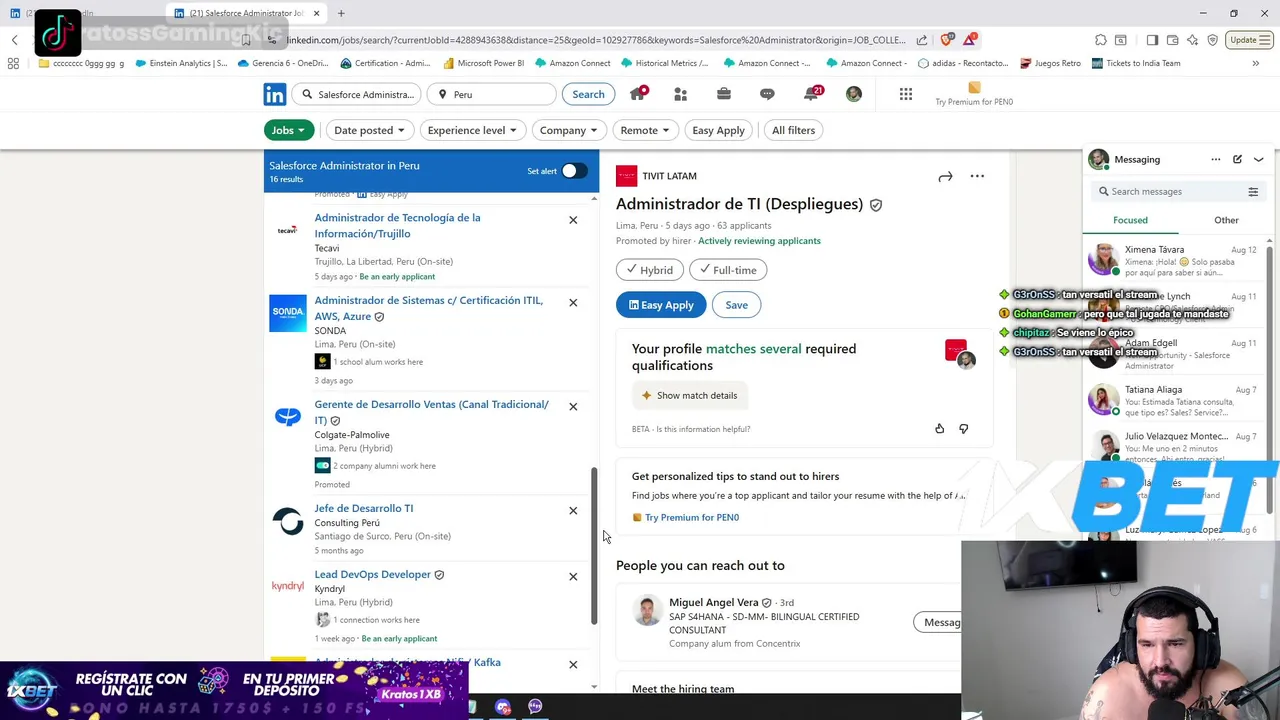Viewport: 1280px width, 720px height.
Task: Share the TIVIT LATAM job posting
Action: [945, 177]
